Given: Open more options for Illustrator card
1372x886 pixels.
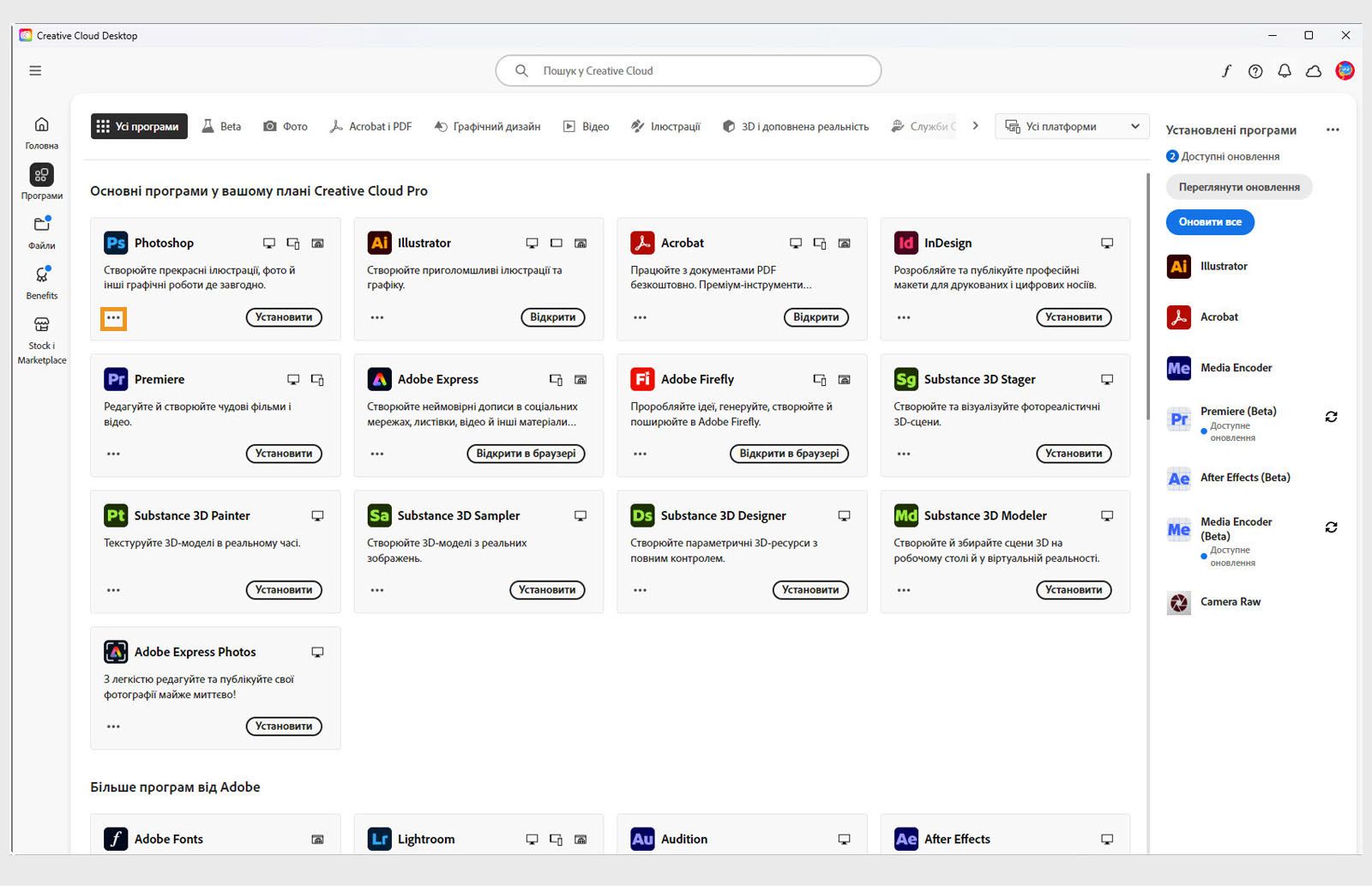Looking at the screenshot, I should point(377,317).
